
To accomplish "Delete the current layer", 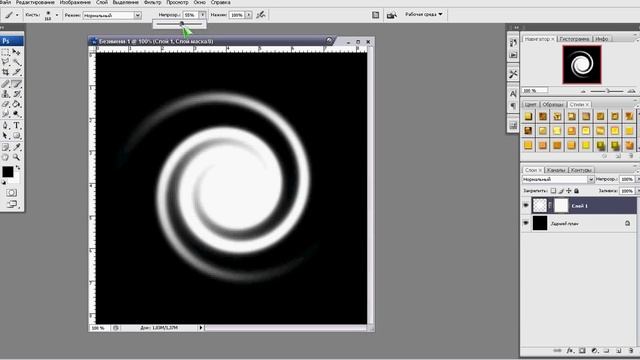I will click(x=631, y=351).
